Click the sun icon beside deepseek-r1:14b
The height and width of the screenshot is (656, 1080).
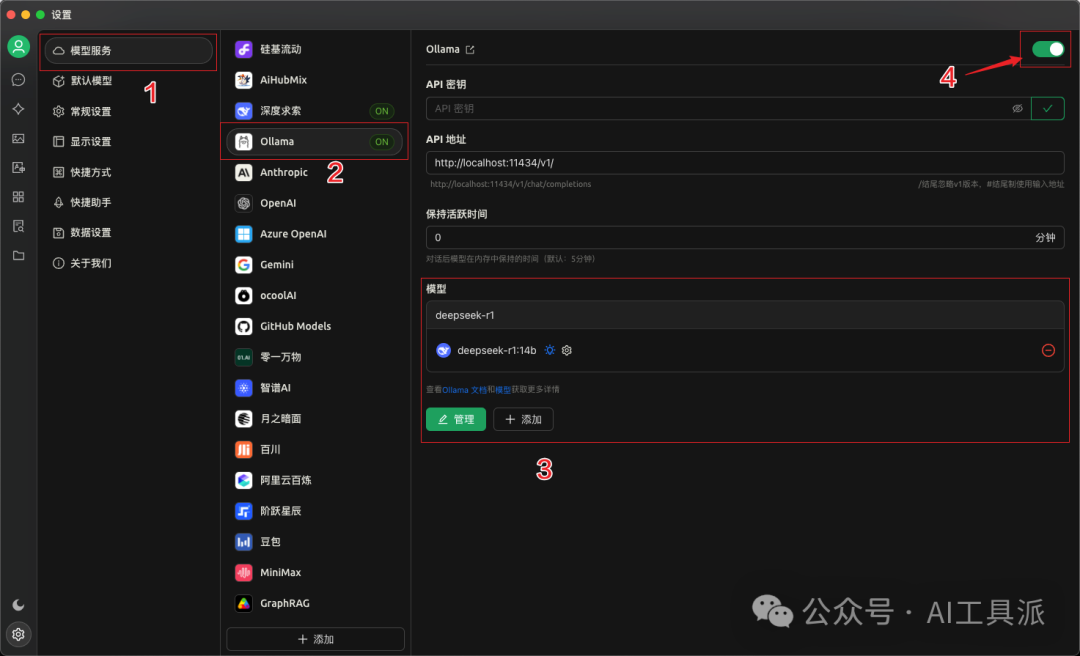click(550, 350)
